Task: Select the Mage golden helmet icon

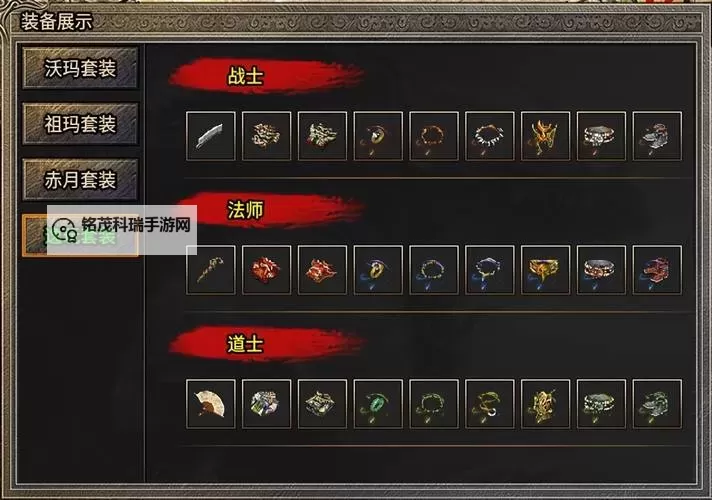Action: click(545, 270)
